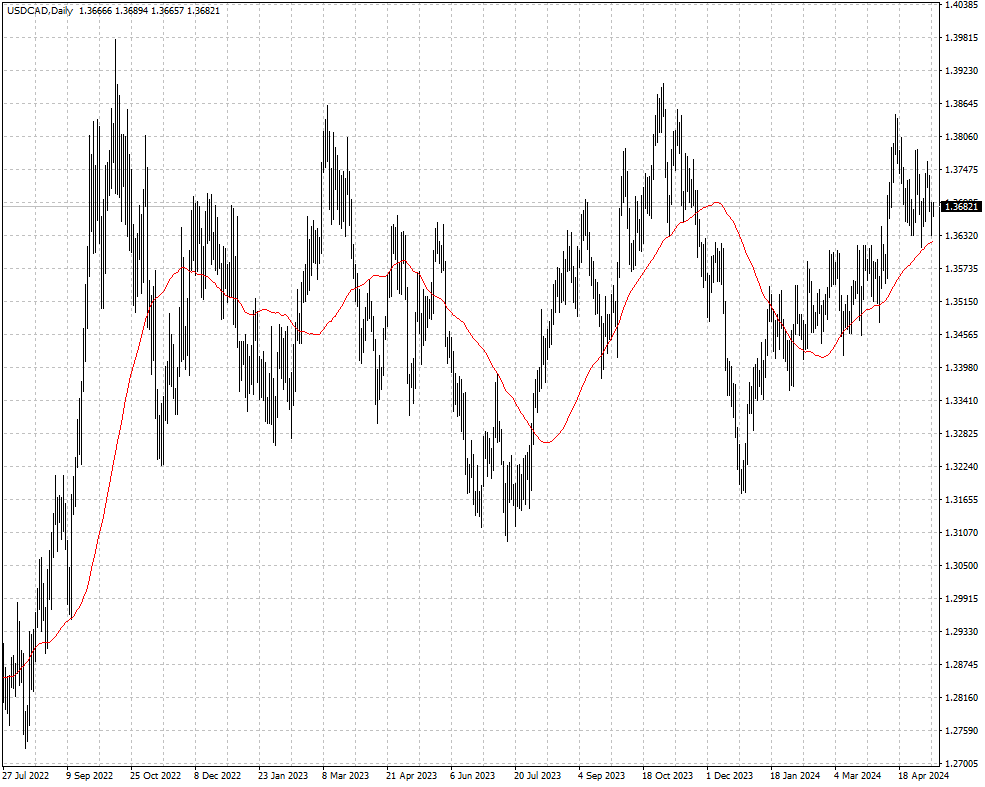
Task: Click the 21 Apr 2023 date label
Action: 411,776
